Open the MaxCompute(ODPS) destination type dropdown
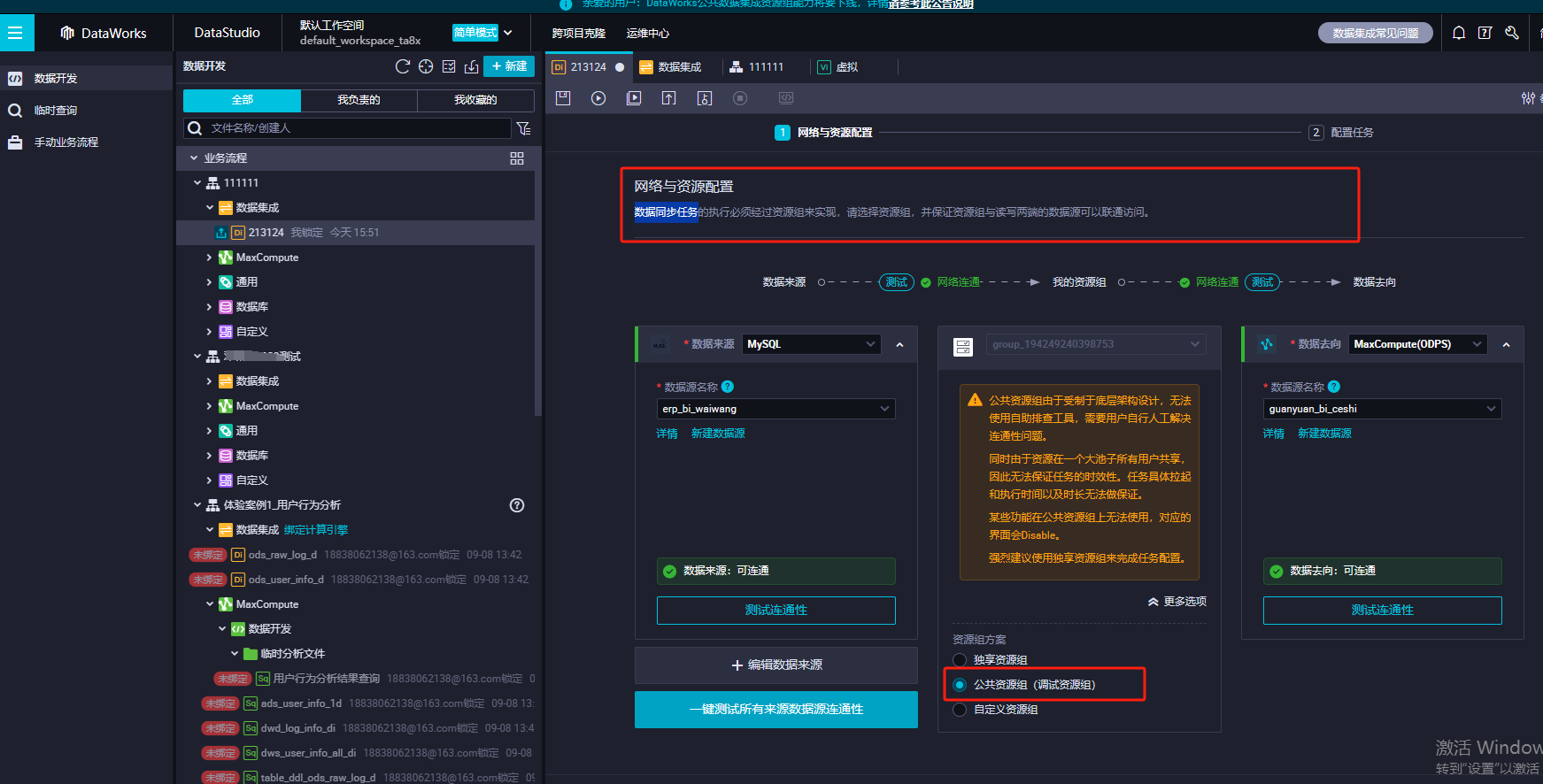Screen dimensions: 1543x784 click(x=1417, y=344)
